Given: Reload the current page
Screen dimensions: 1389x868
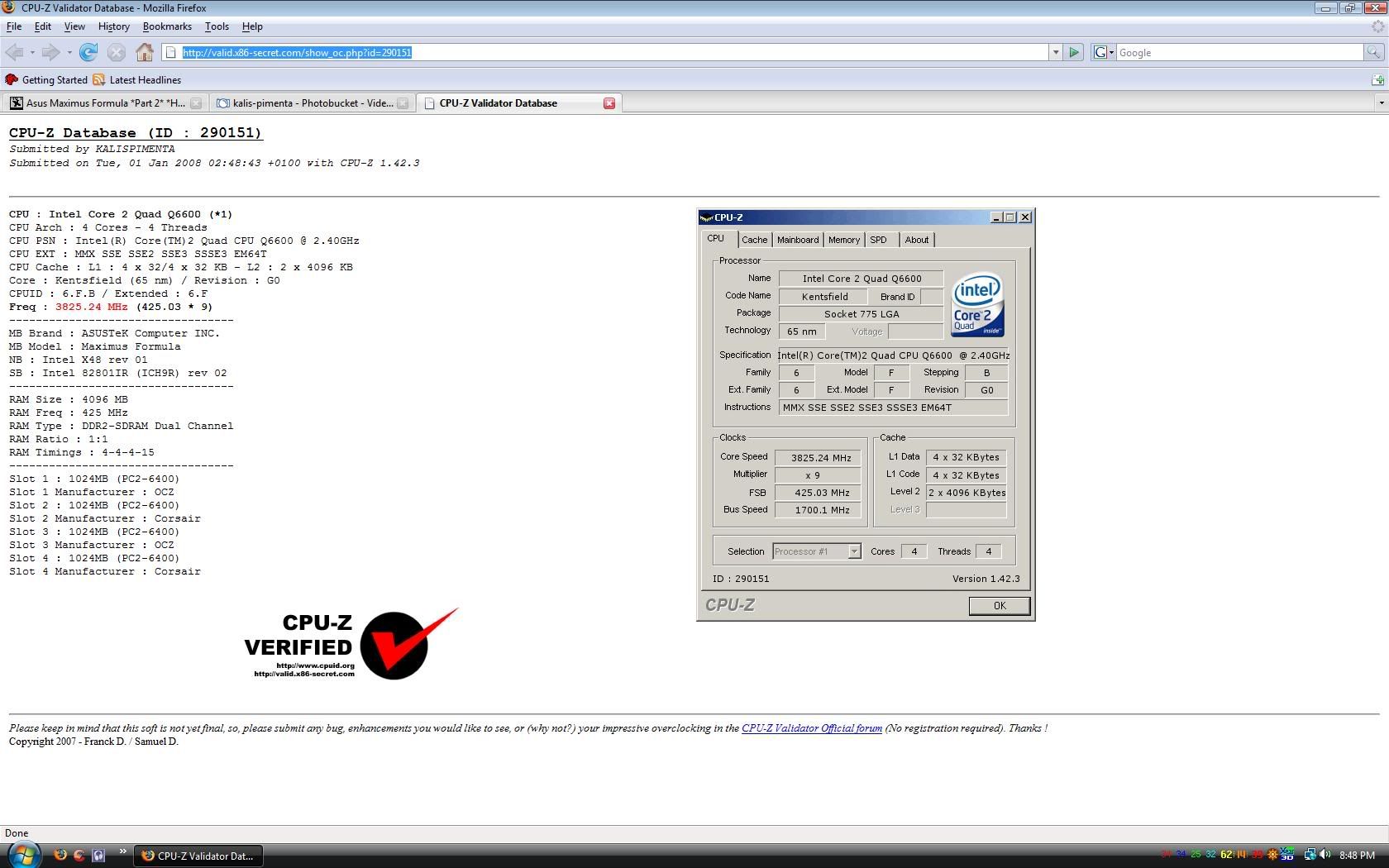Looking at the screenshot, I should (x=88, y=52).
